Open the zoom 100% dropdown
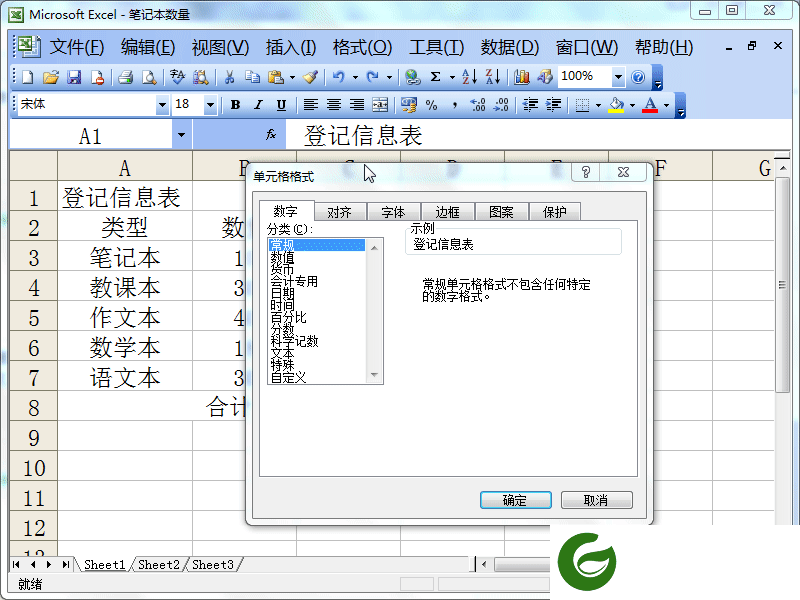This screenshot has height=600, width=800. click(x=618, y=77)
